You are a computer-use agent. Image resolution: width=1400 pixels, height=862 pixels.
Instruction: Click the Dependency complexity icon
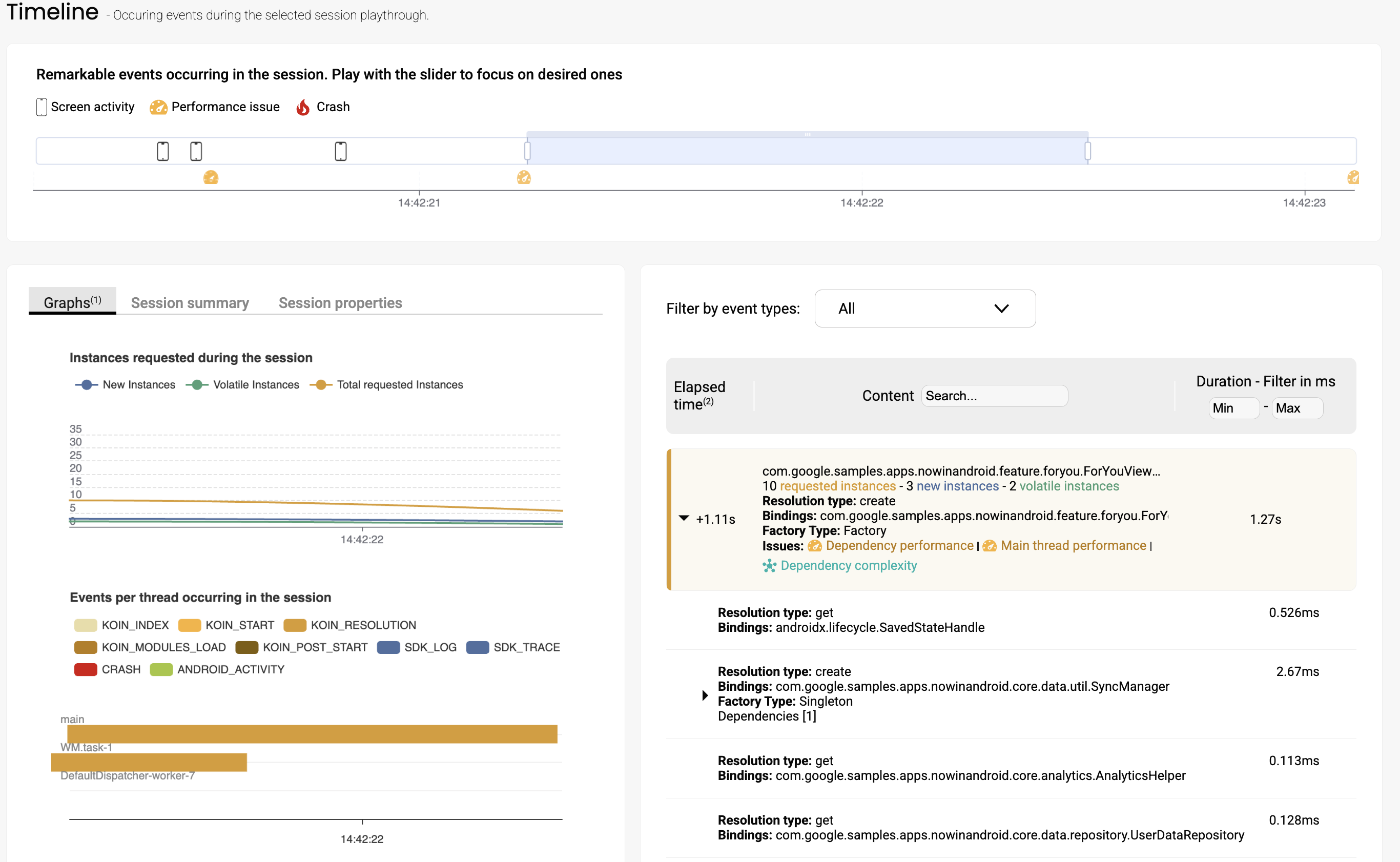click(770, 566)
